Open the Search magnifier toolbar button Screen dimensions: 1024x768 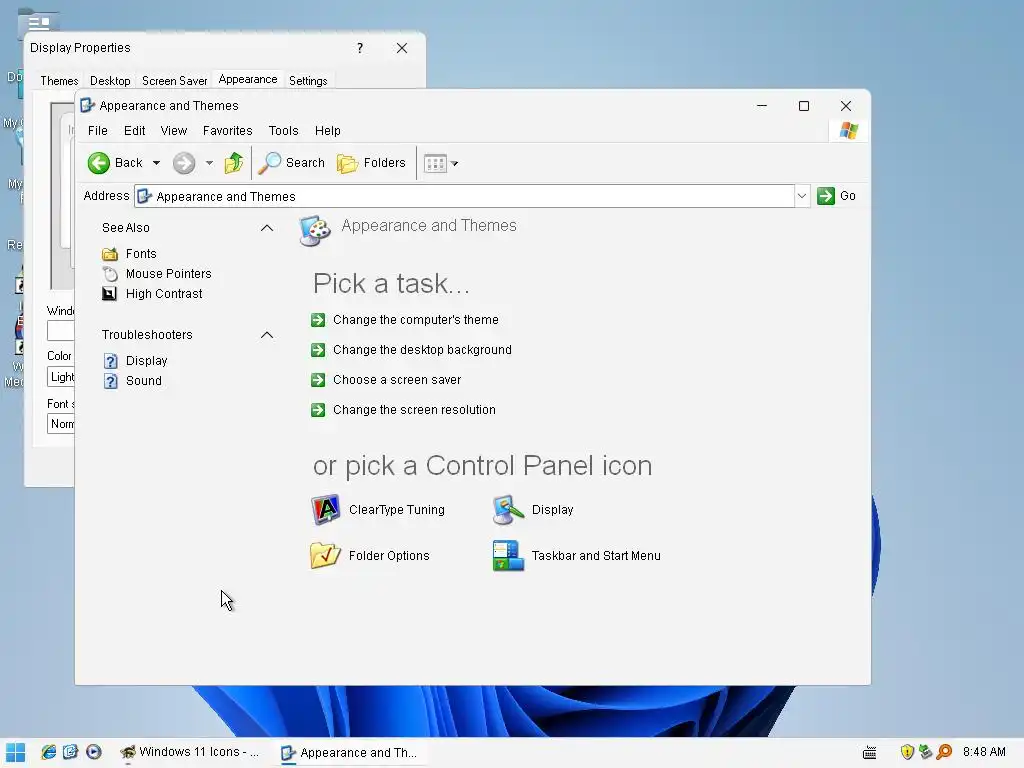(x=291, y=163)
